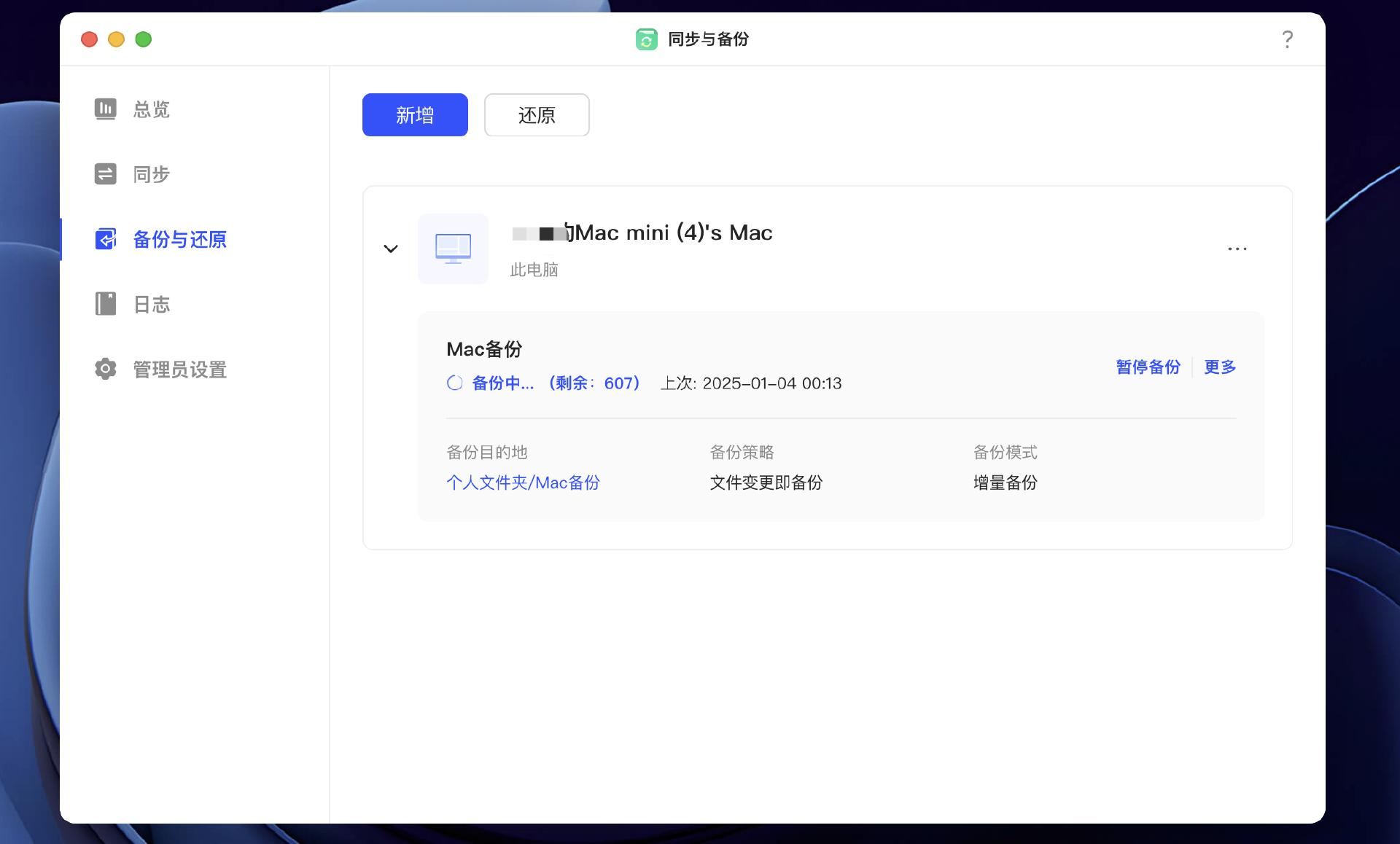Click the 文件变更即备份 strategy value
The height and width of the screenshot is (844, 1400).
(x=766, y=482)
